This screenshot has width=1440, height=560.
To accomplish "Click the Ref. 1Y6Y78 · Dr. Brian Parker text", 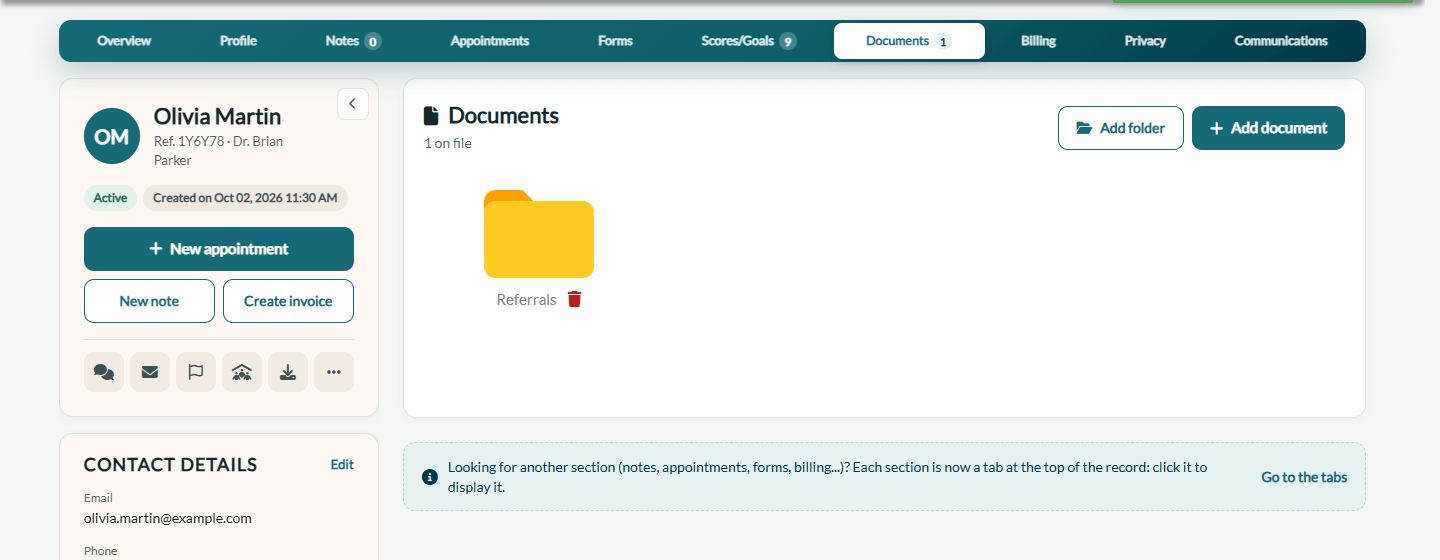I will pos(218,151).
